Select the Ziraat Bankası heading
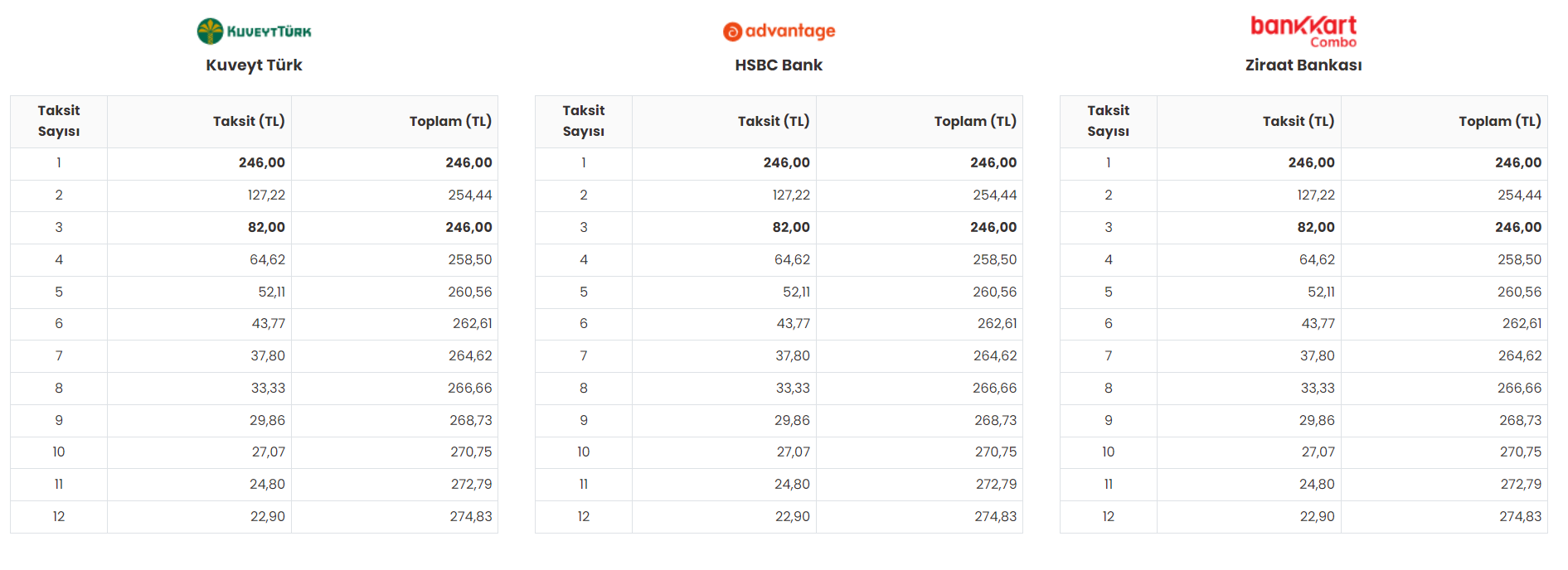This screenshot has height=570, width=1568. 1303,65
